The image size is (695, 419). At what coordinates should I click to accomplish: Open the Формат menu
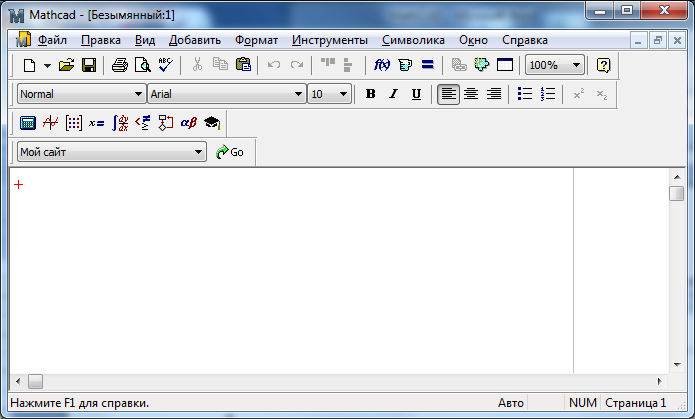pyautogui.click(x=256, y=40)
